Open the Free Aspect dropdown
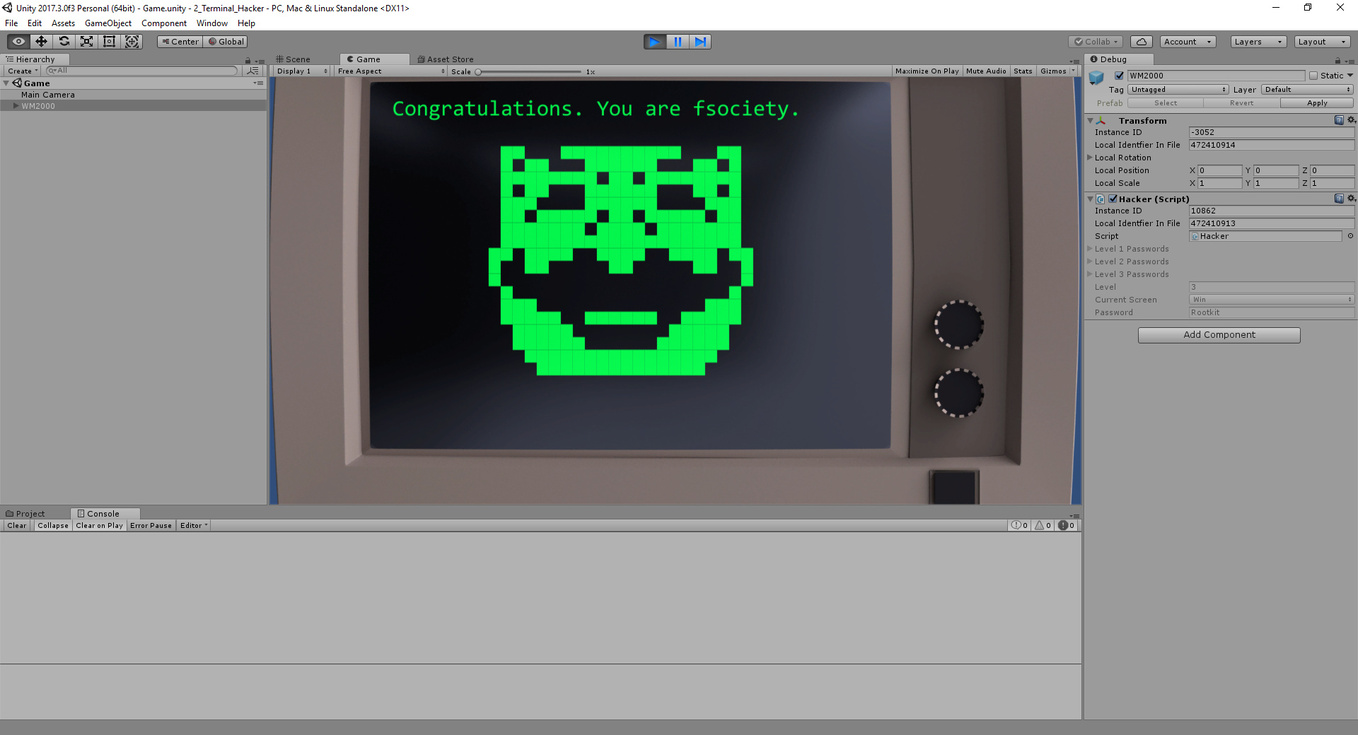 pyautogui.click(x=359, y=71)
